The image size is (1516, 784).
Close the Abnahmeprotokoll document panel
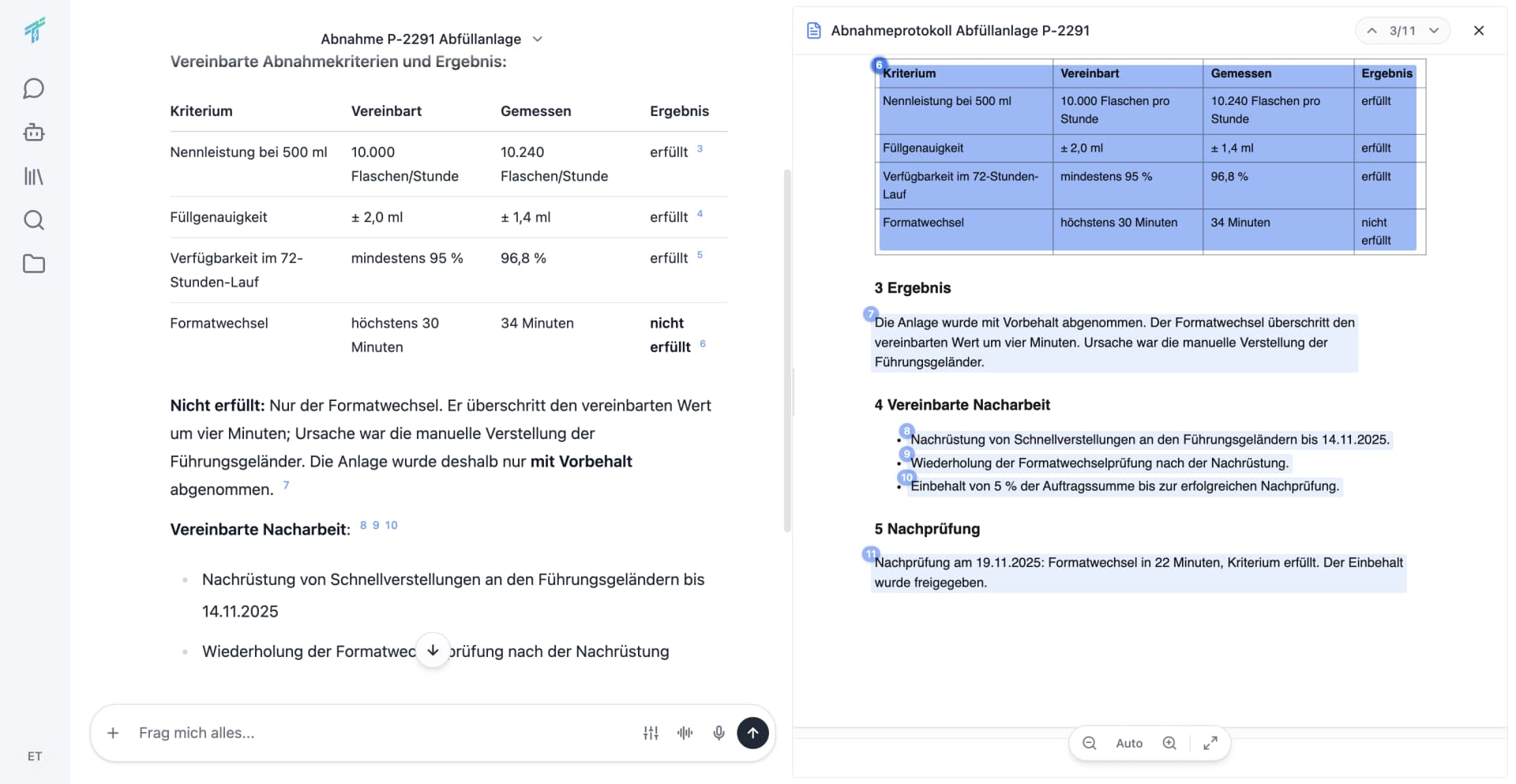(1479, 31)
